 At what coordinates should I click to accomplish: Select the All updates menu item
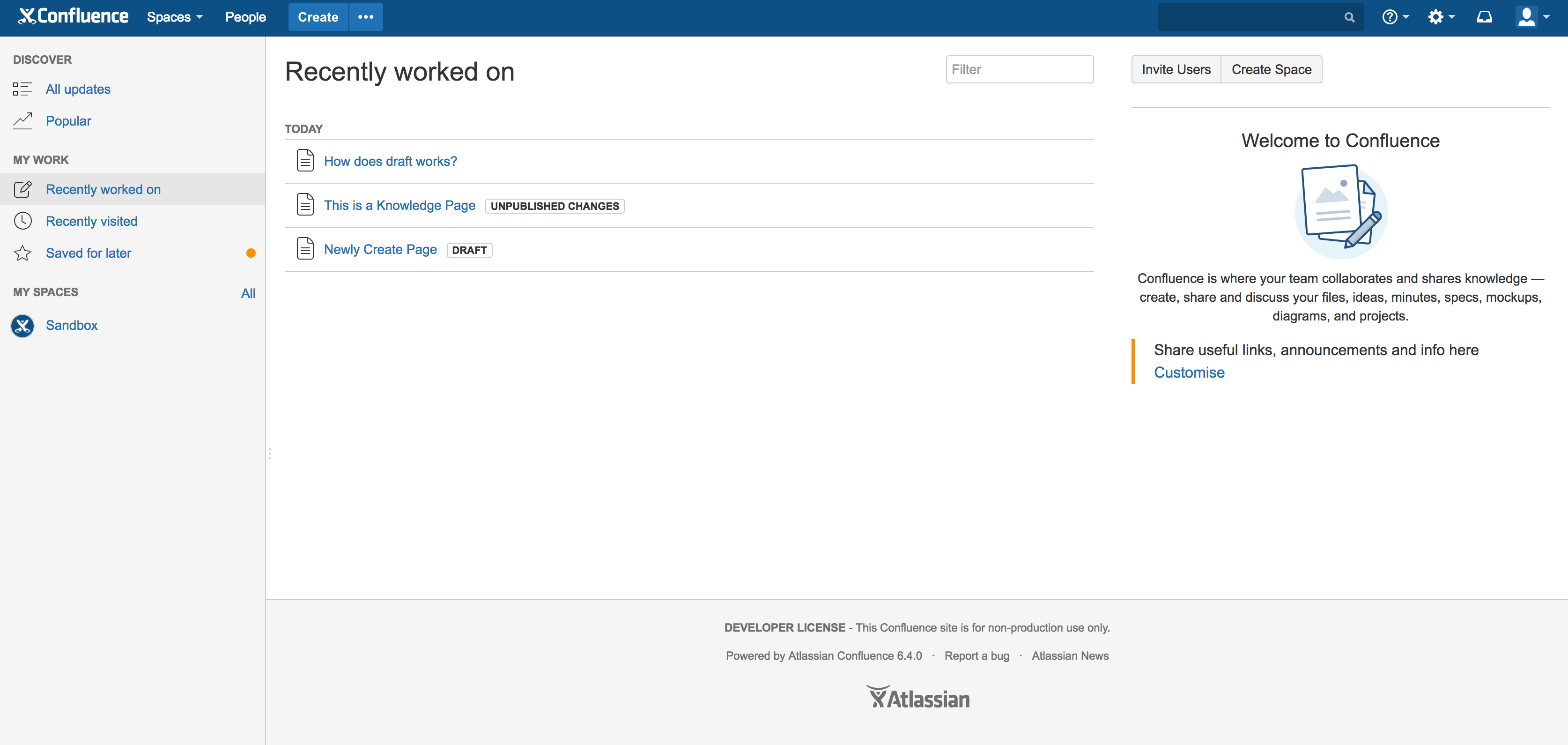[x=78, y=89]
